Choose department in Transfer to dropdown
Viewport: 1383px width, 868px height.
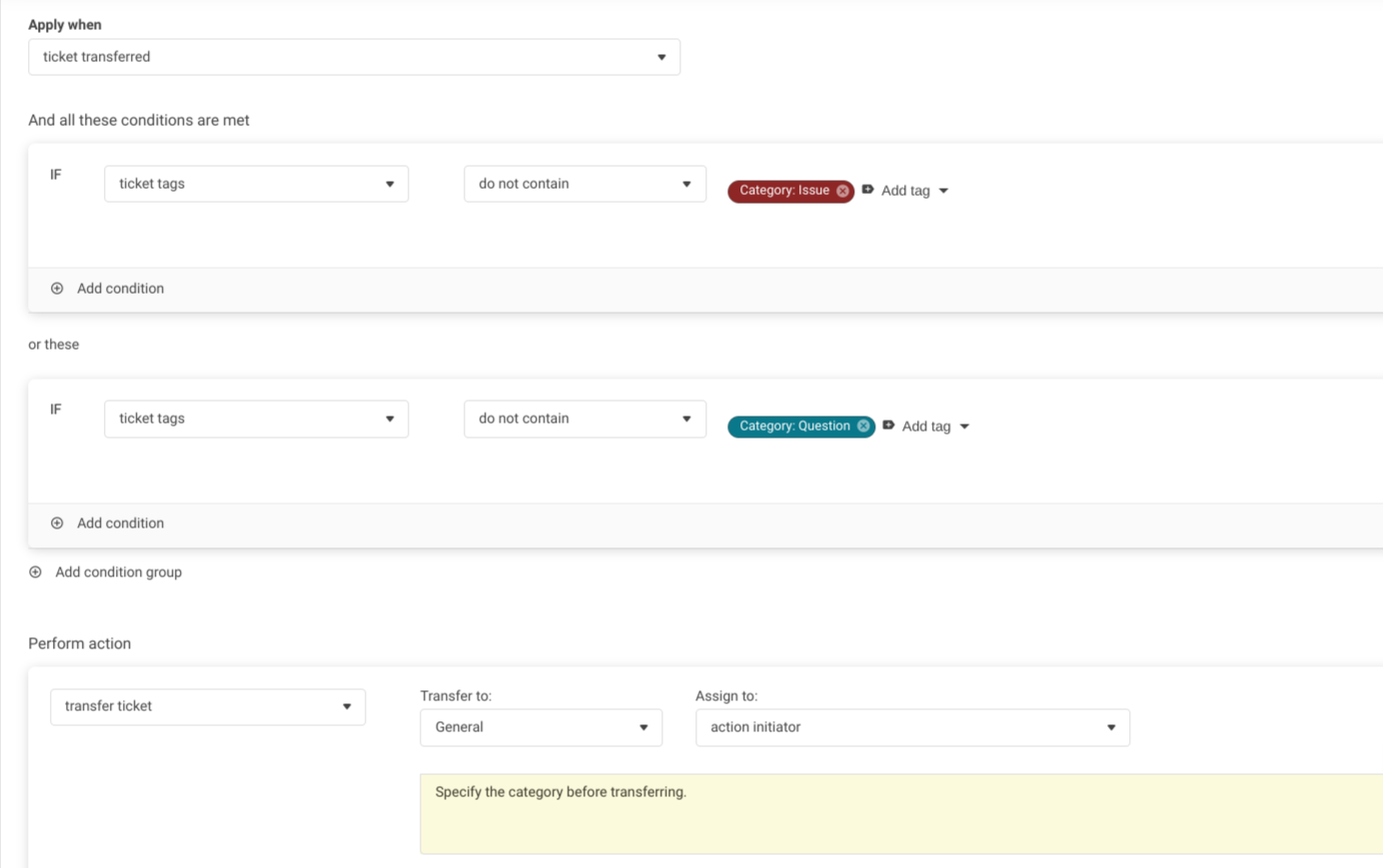[541, 727]
